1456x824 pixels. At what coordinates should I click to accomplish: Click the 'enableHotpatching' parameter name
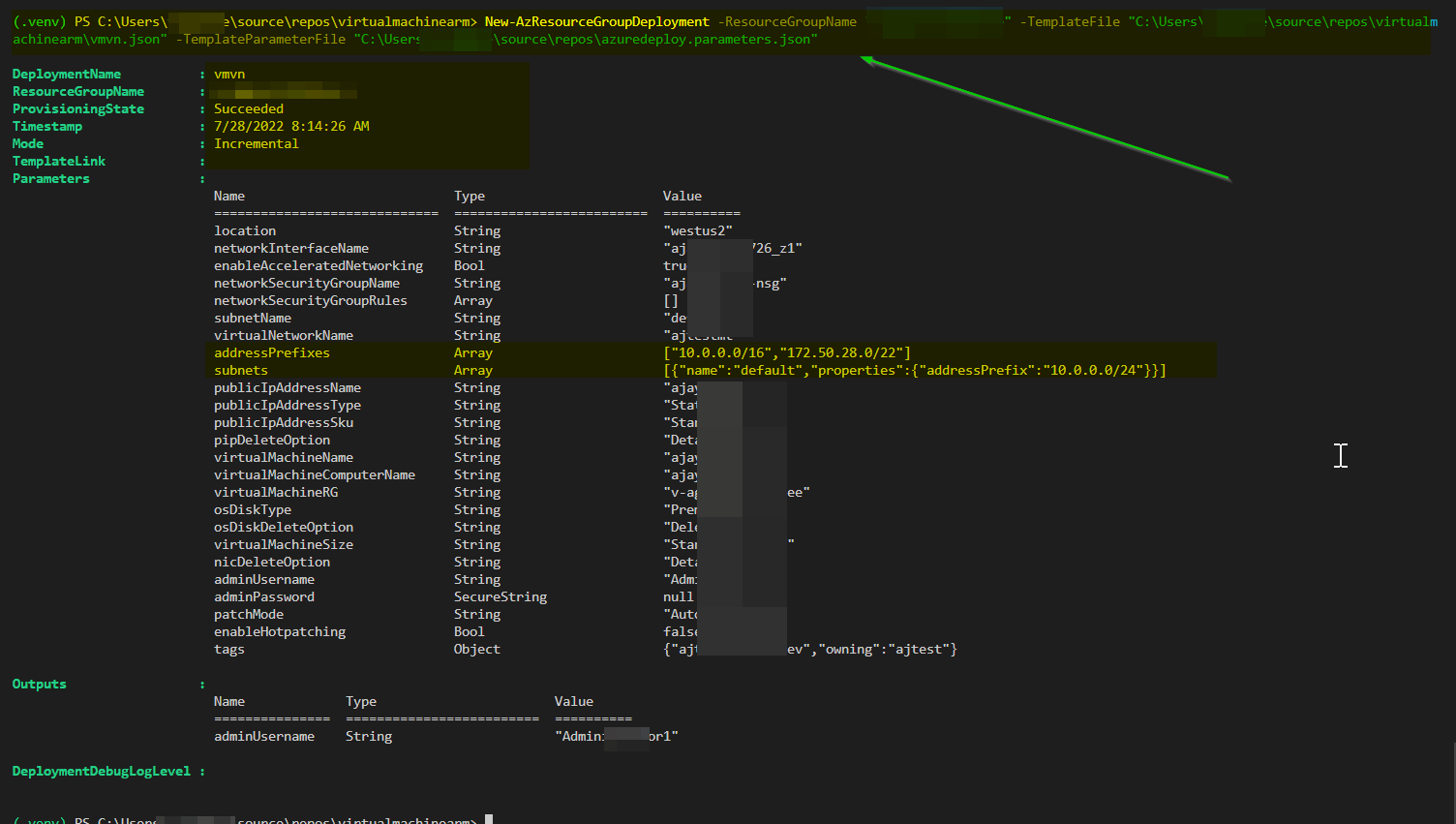(280, 632)
